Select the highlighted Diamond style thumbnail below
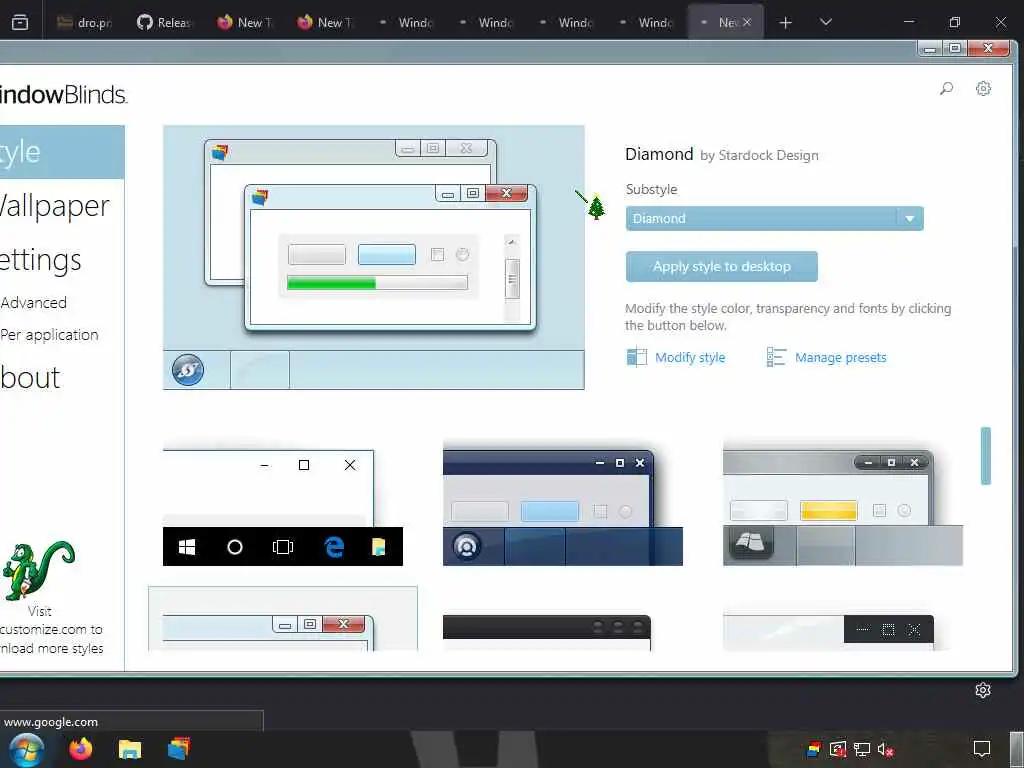 [283, 619]
